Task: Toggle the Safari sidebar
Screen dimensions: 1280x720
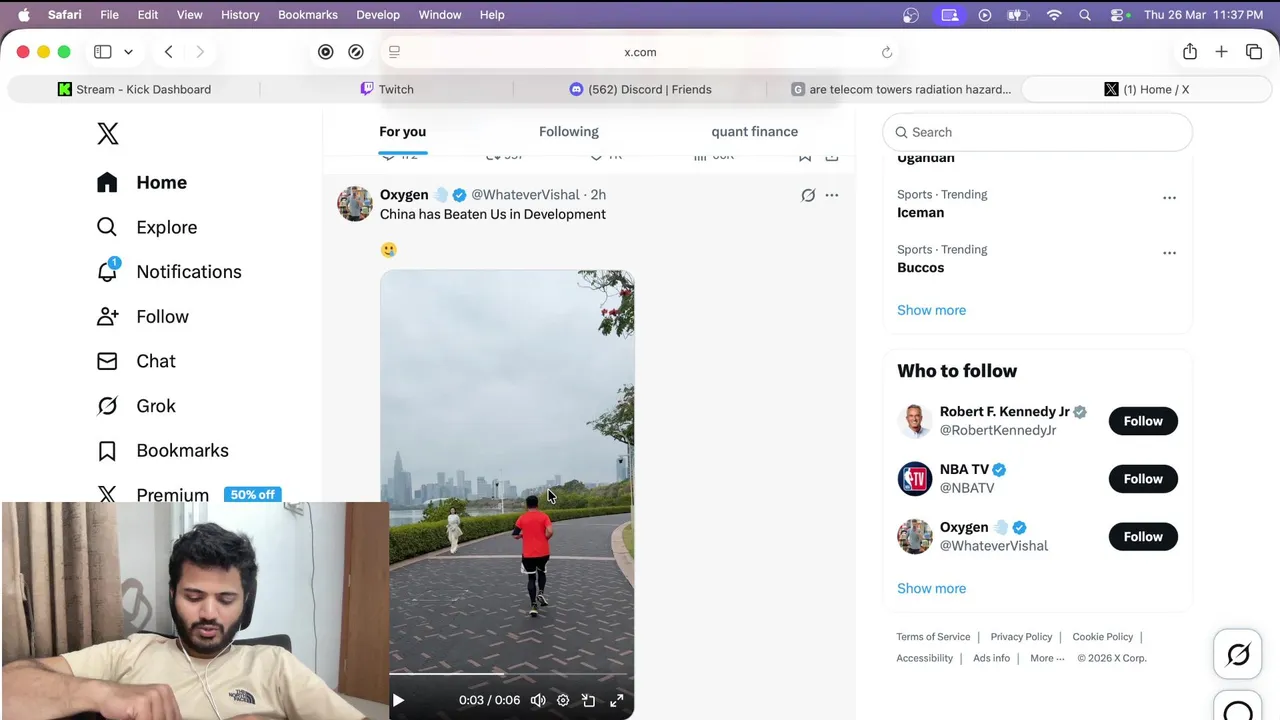Action: click(102, 52)
